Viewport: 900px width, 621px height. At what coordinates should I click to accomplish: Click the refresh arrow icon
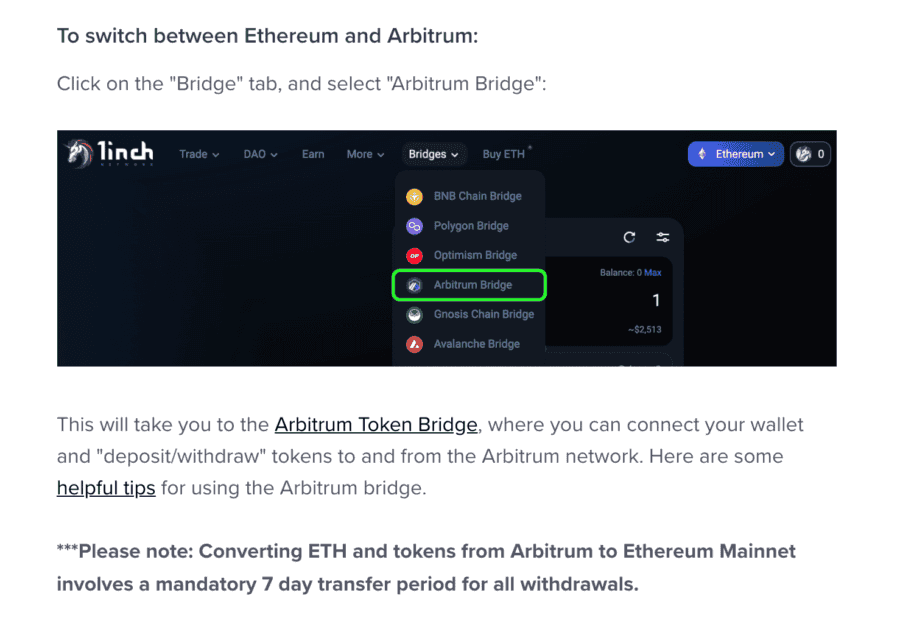[x=630, y=237]
